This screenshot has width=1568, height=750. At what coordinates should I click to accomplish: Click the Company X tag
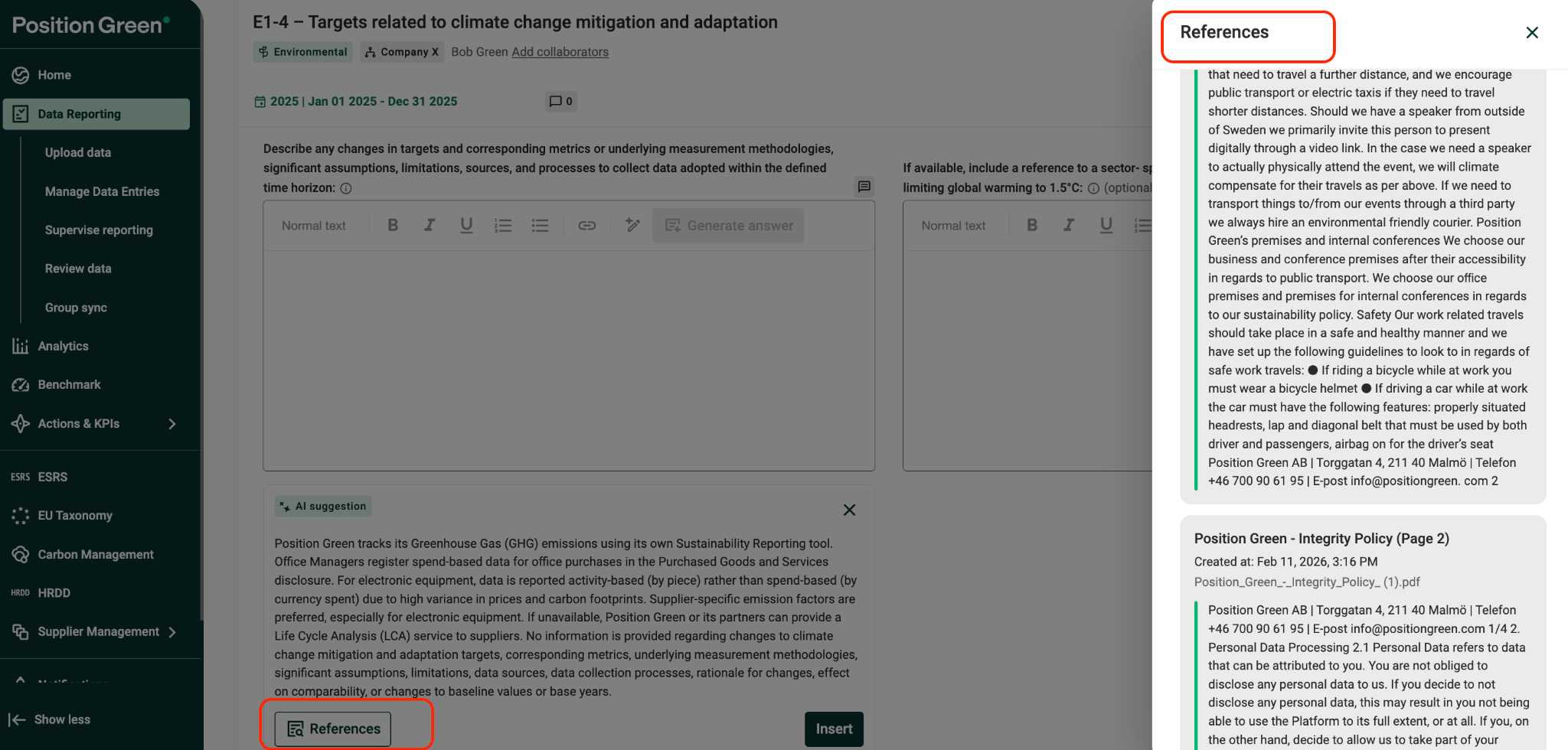[402, 52]
